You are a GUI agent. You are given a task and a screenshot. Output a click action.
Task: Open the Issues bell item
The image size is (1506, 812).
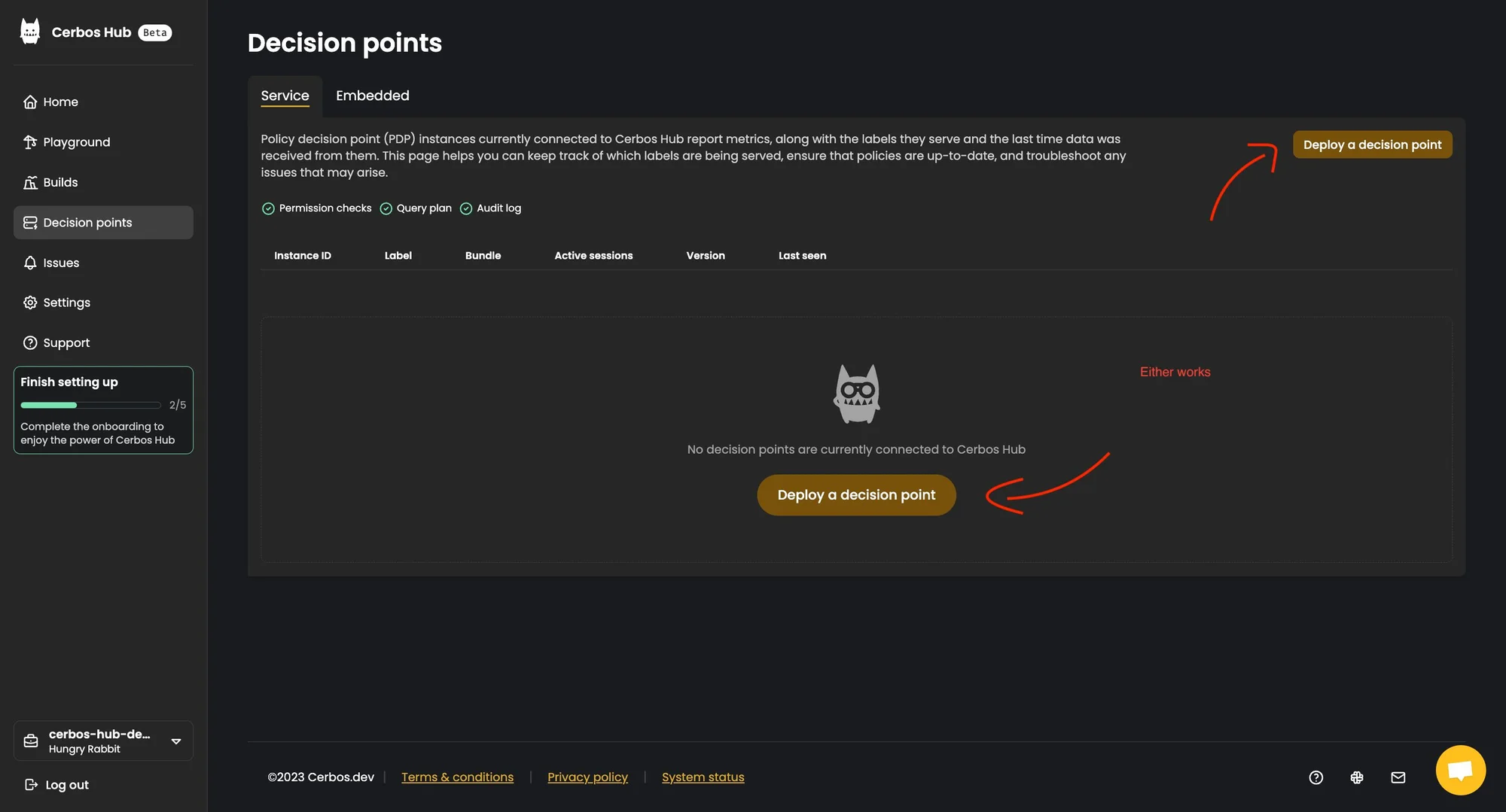61,263
